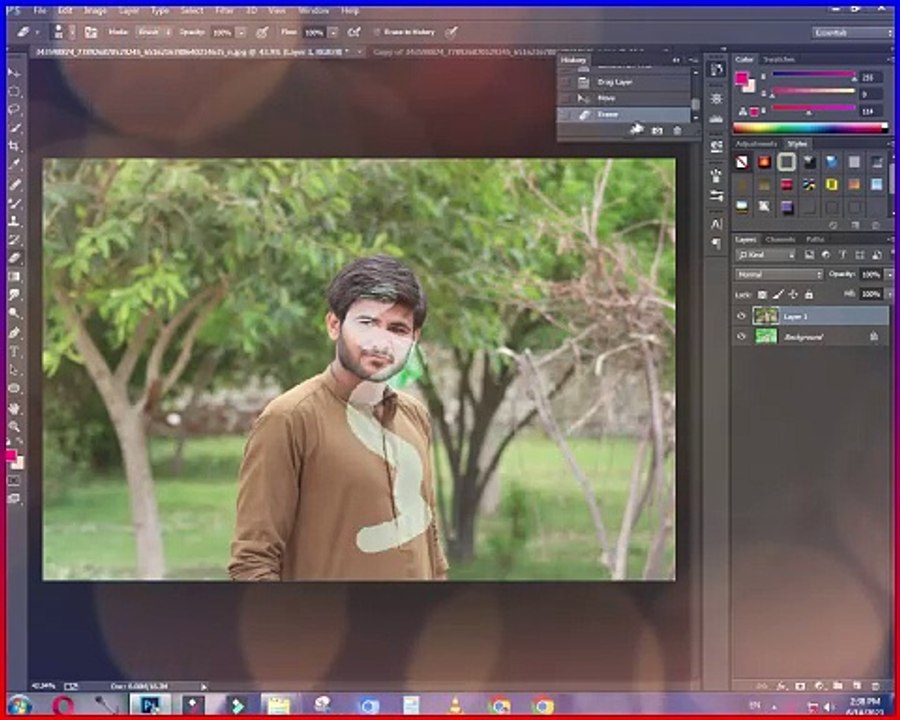Create a new layer icon
This screenshot has width=900, height=720.
click(x=857, y=686)
